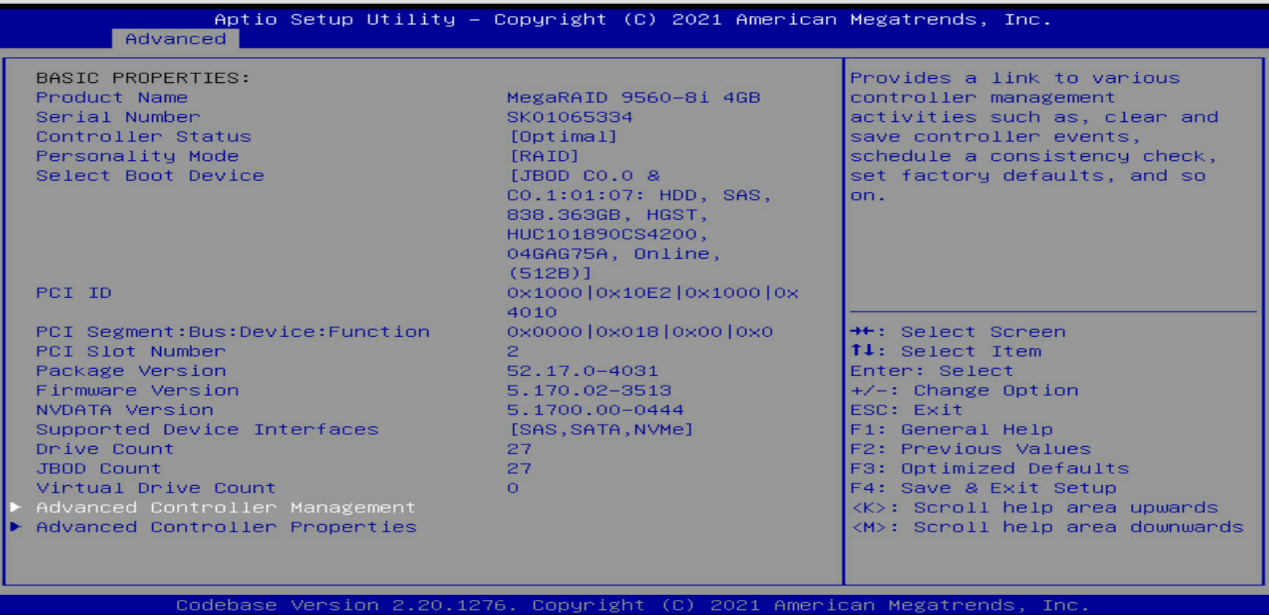Click the Package Version label

[x=131, y=371]
